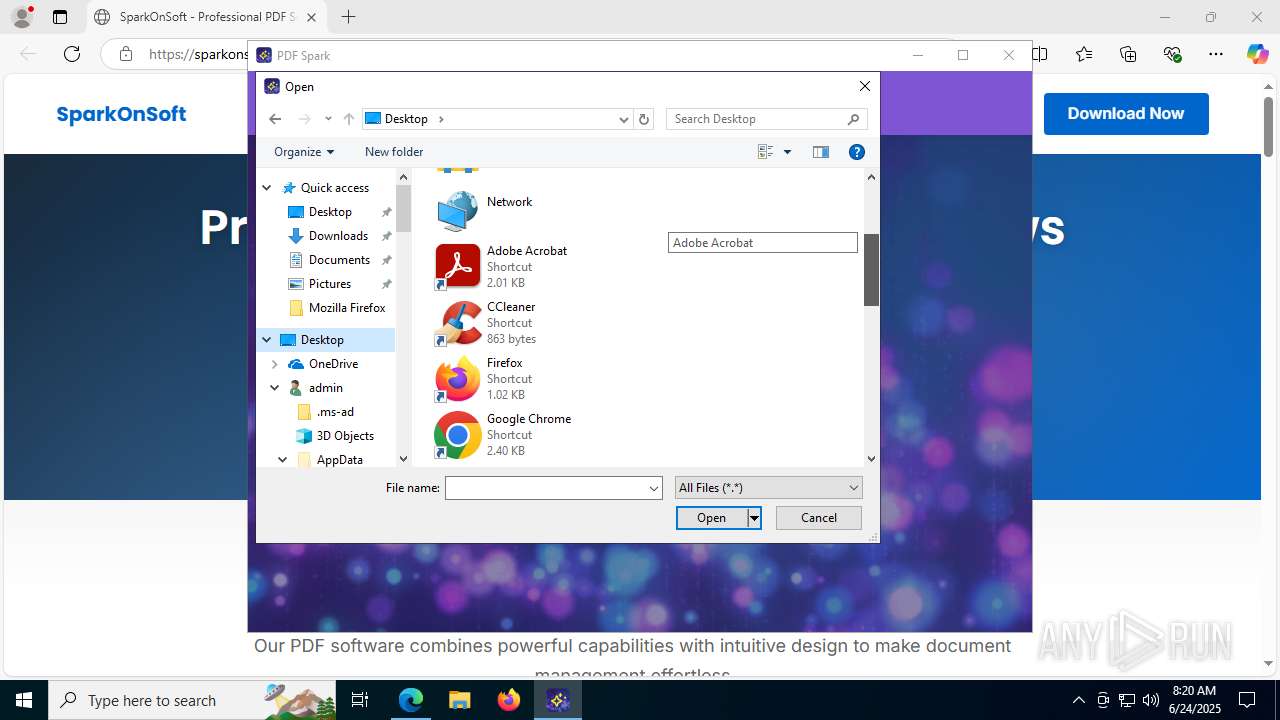This screenshot has width=1280, height=720.
Task: Open the Organize dropdown menu
Action: 304,152
